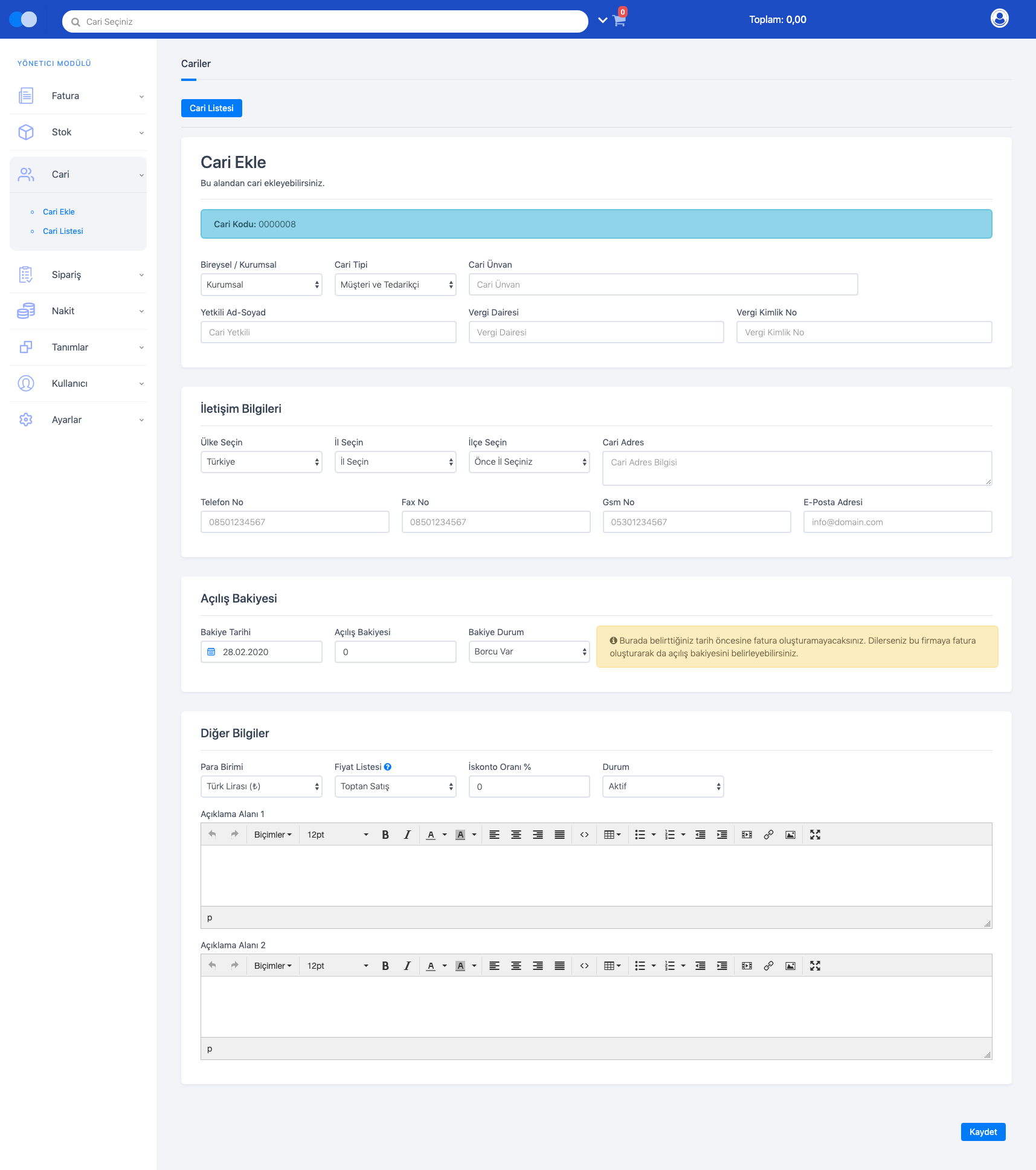Click the Gsm No input field
1036x1170 pixels.
click(x=697, y=522)
